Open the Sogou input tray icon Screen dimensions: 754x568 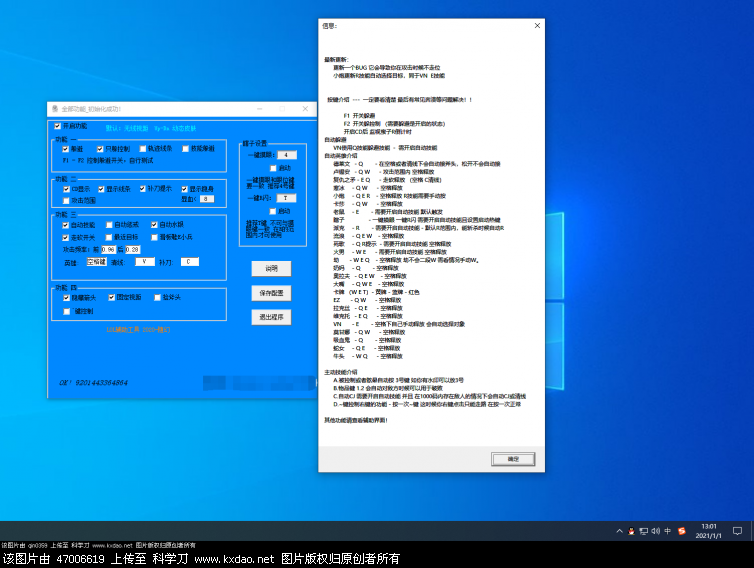[681, 531]
